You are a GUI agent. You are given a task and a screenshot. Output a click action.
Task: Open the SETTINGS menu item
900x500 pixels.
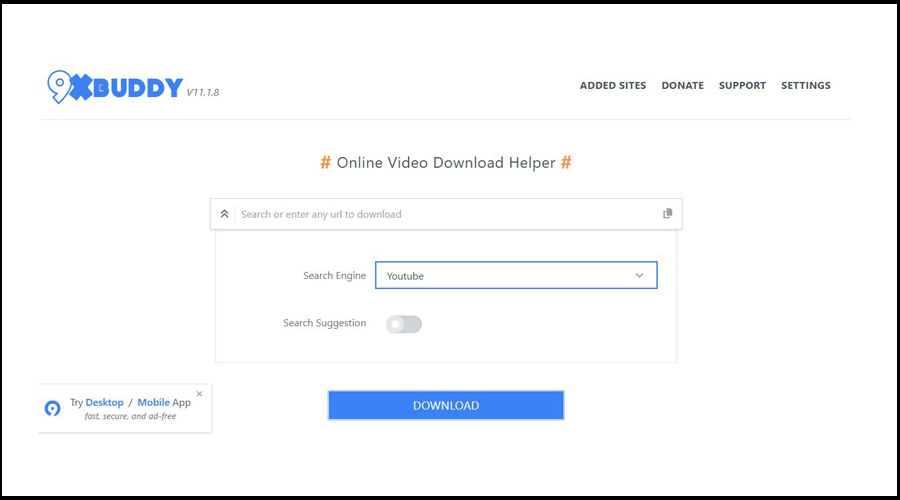tap(805, 86)
